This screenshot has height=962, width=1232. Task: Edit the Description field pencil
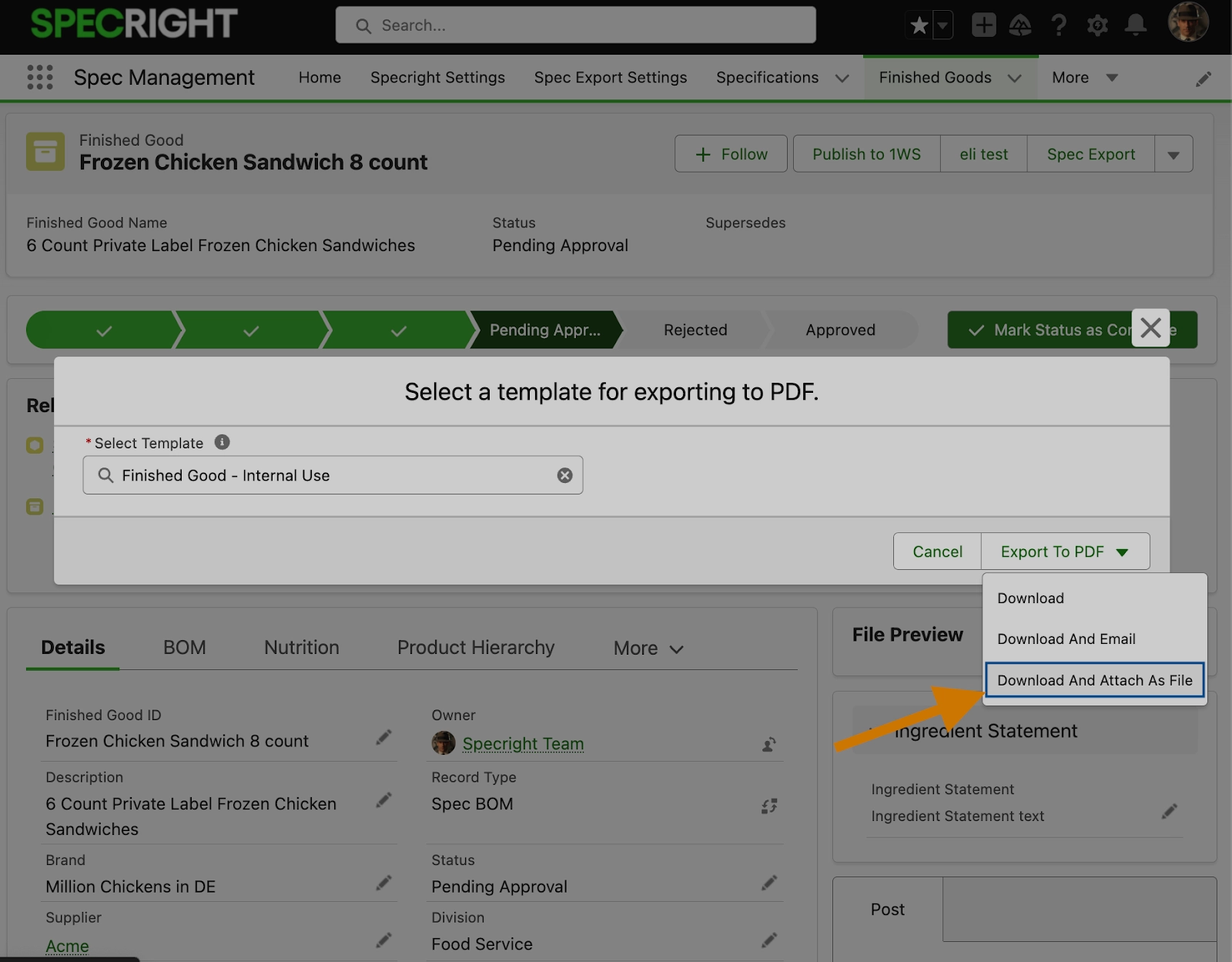(x=383, y=800)
